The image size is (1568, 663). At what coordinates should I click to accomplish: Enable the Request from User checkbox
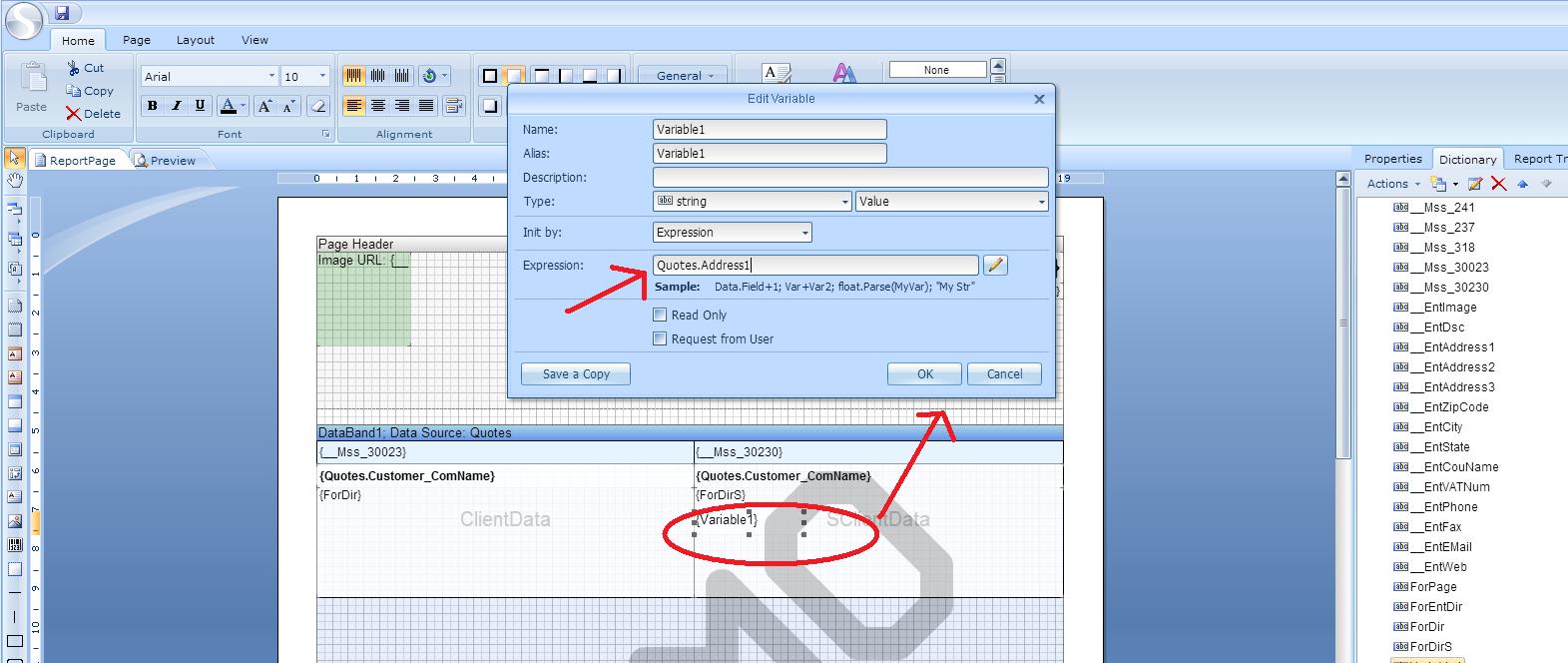coord(660,338)
